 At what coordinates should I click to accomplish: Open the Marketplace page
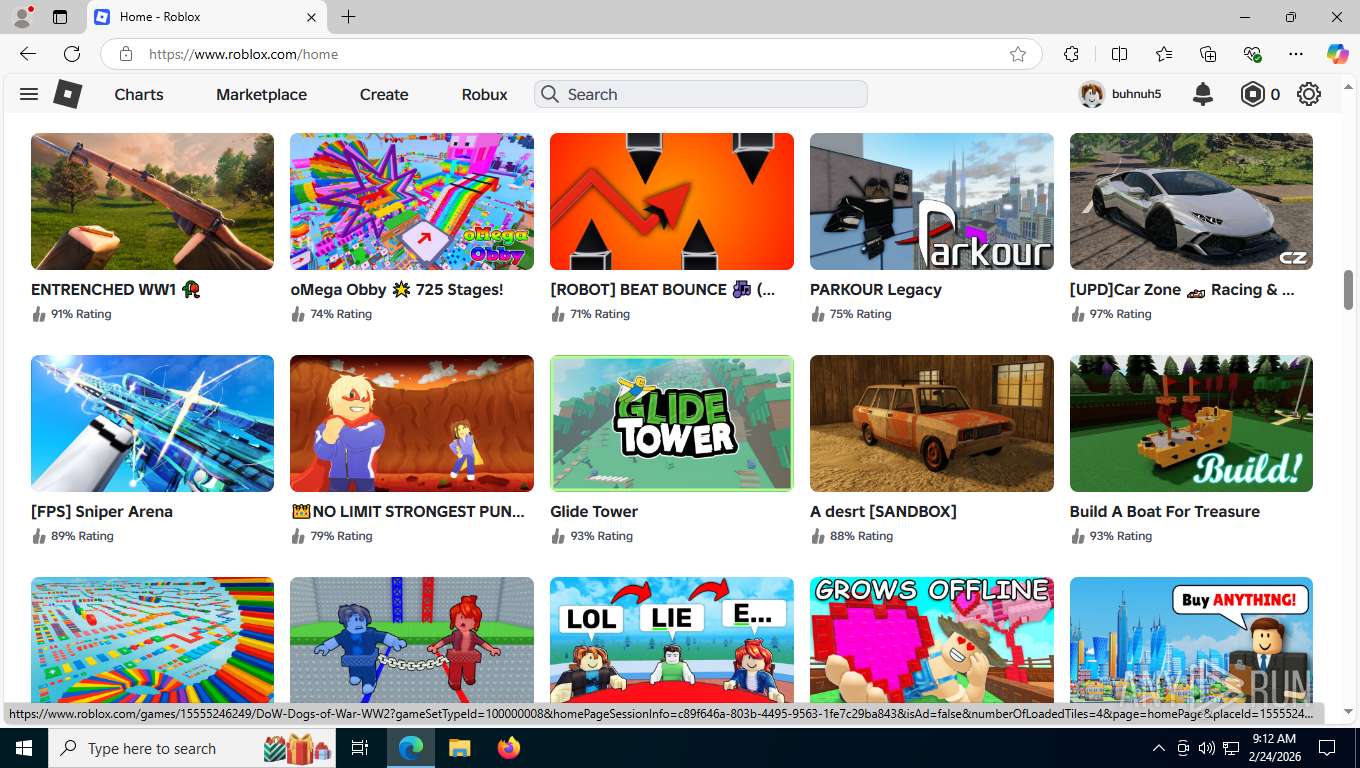tap(261, 94)
